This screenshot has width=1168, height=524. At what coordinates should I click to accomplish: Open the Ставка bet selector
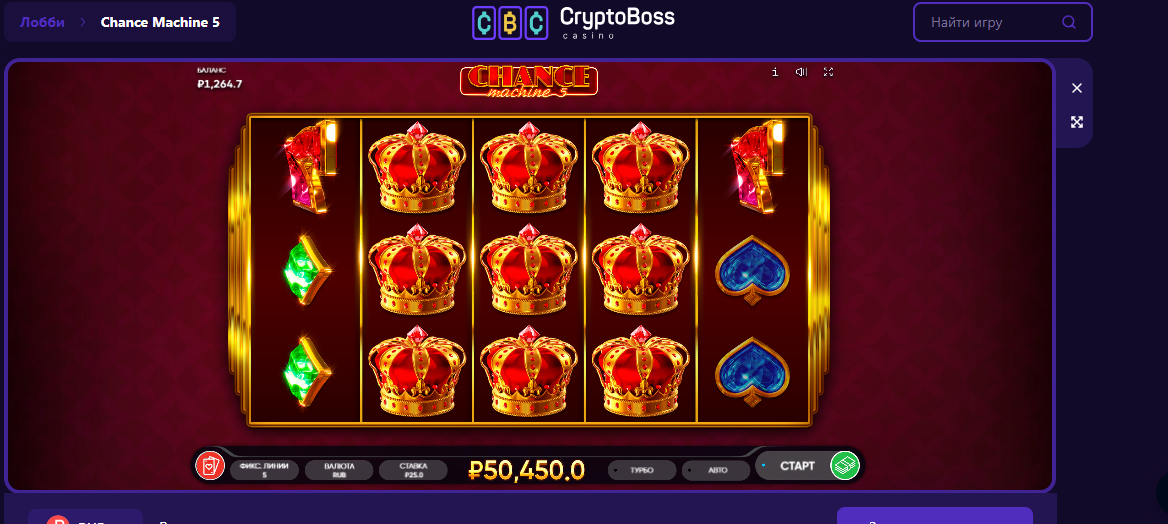point(413,470)
